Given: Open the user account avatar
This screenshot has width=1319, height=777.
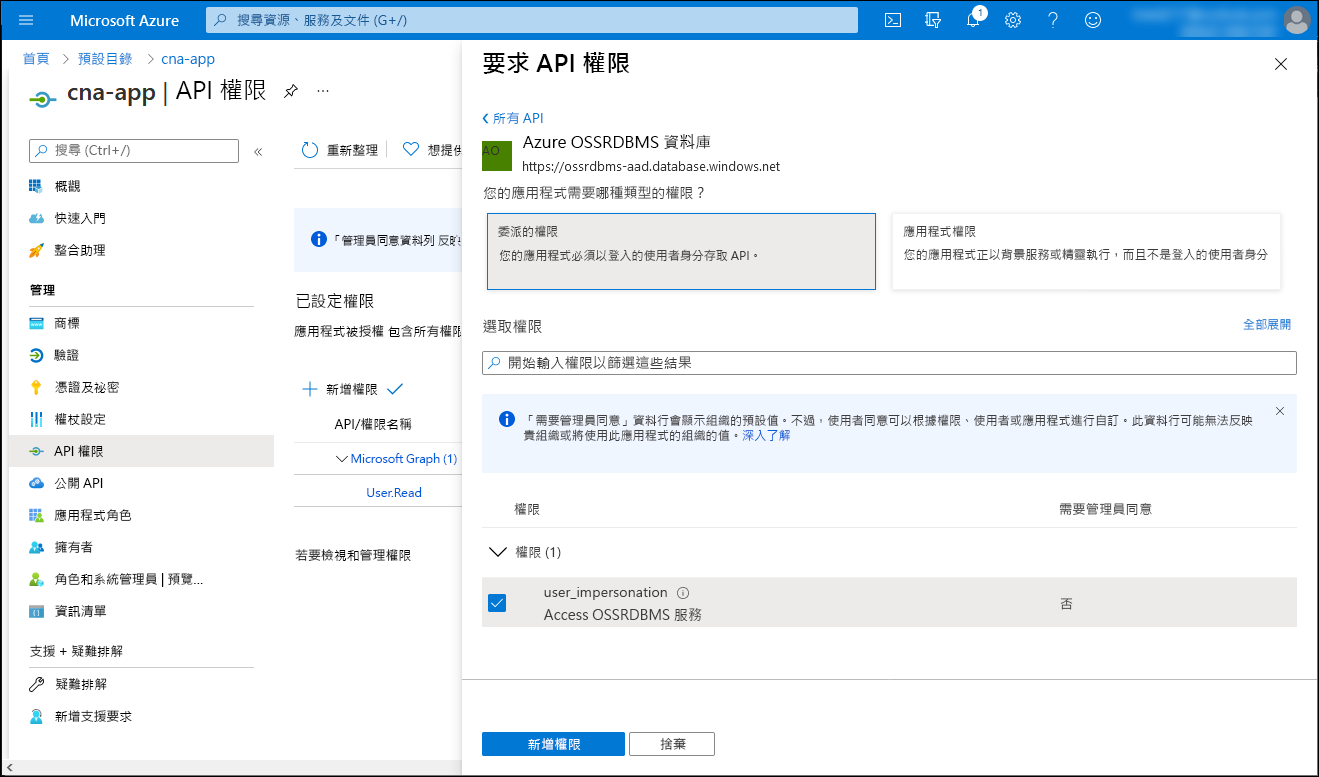Looking at the screenshot, I should (x=1296, y=20).
